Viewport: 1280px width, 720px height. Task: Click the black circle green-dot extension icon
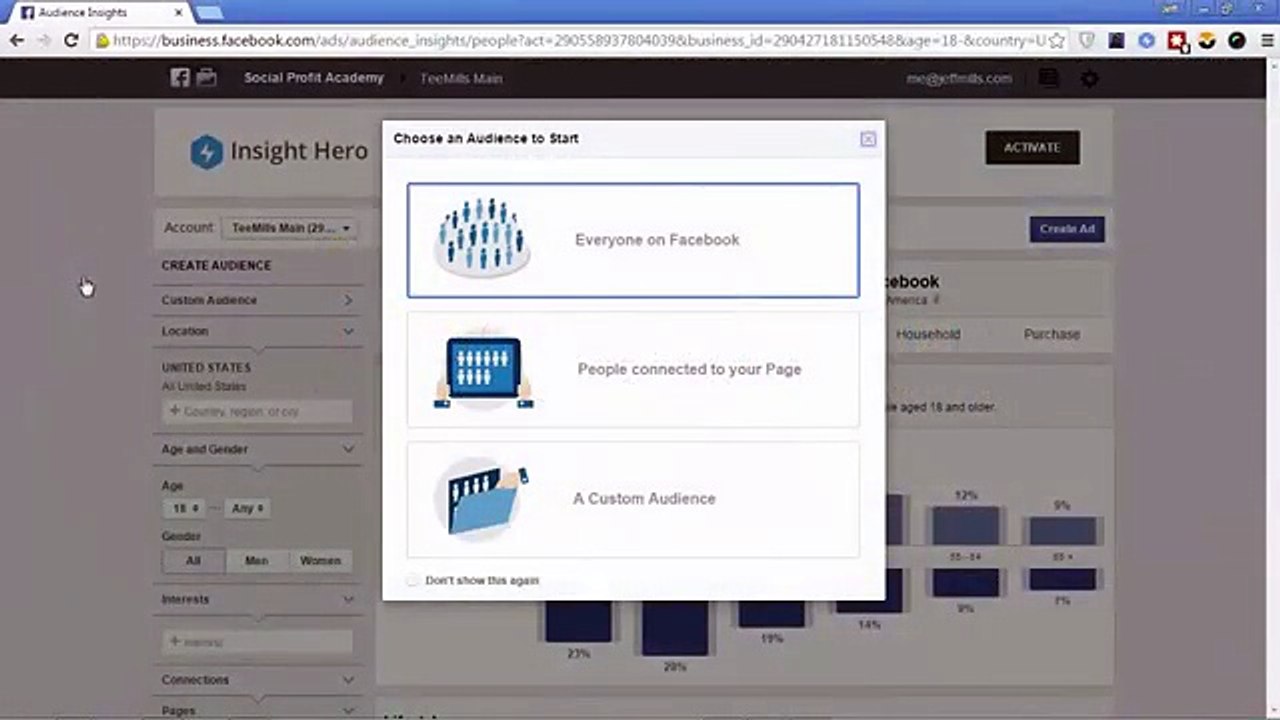1238,41
